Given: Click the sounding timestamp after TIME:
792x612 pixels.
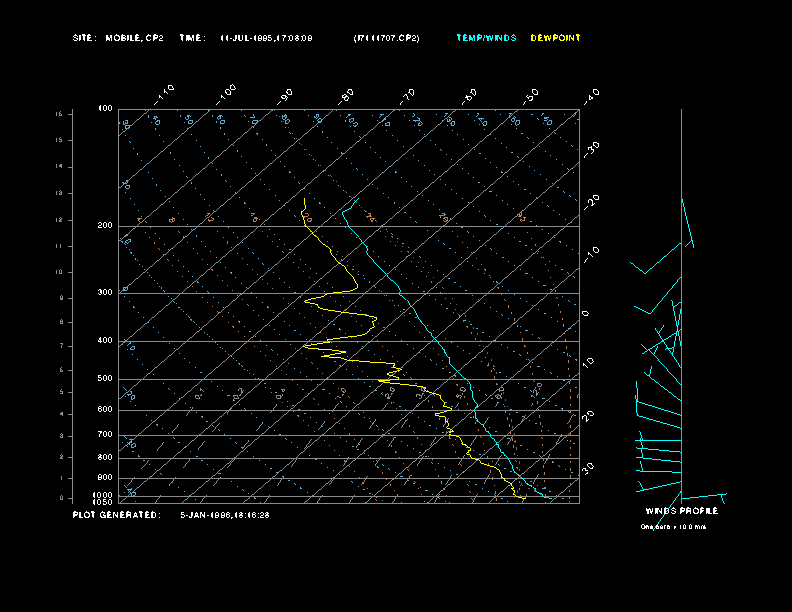Looking at the screenshot, I should click(266, 38).
